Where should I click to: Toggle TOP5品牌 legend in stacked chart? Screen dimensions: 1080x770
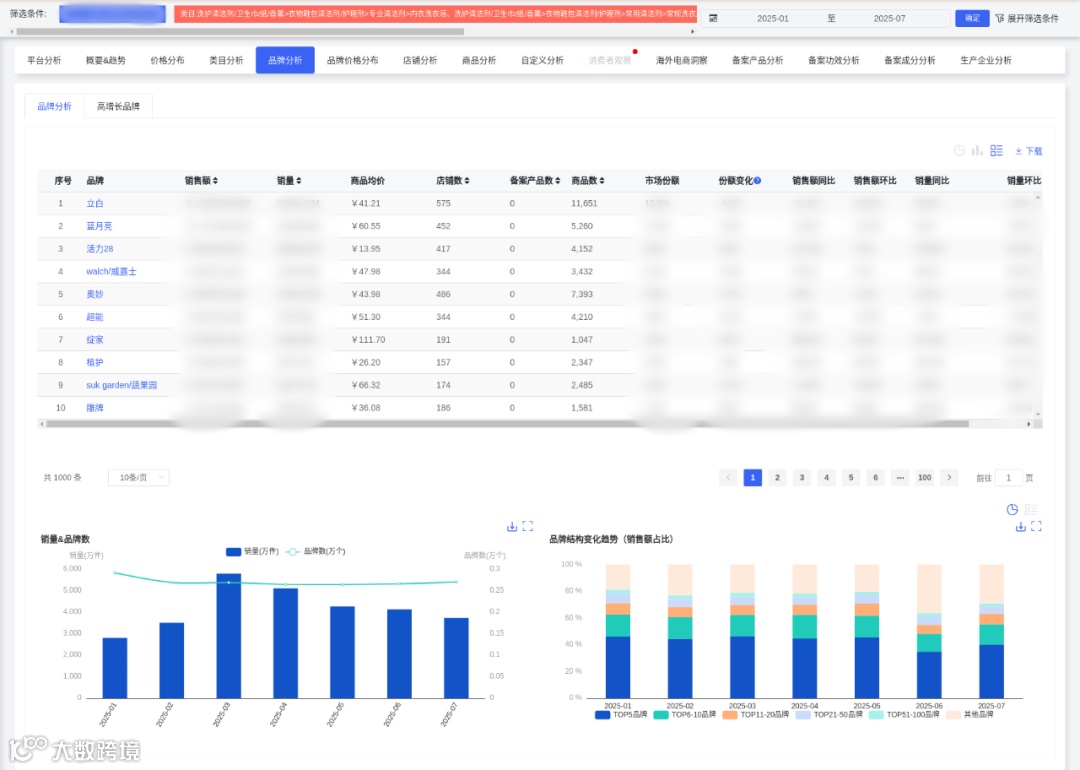point(621,715)
